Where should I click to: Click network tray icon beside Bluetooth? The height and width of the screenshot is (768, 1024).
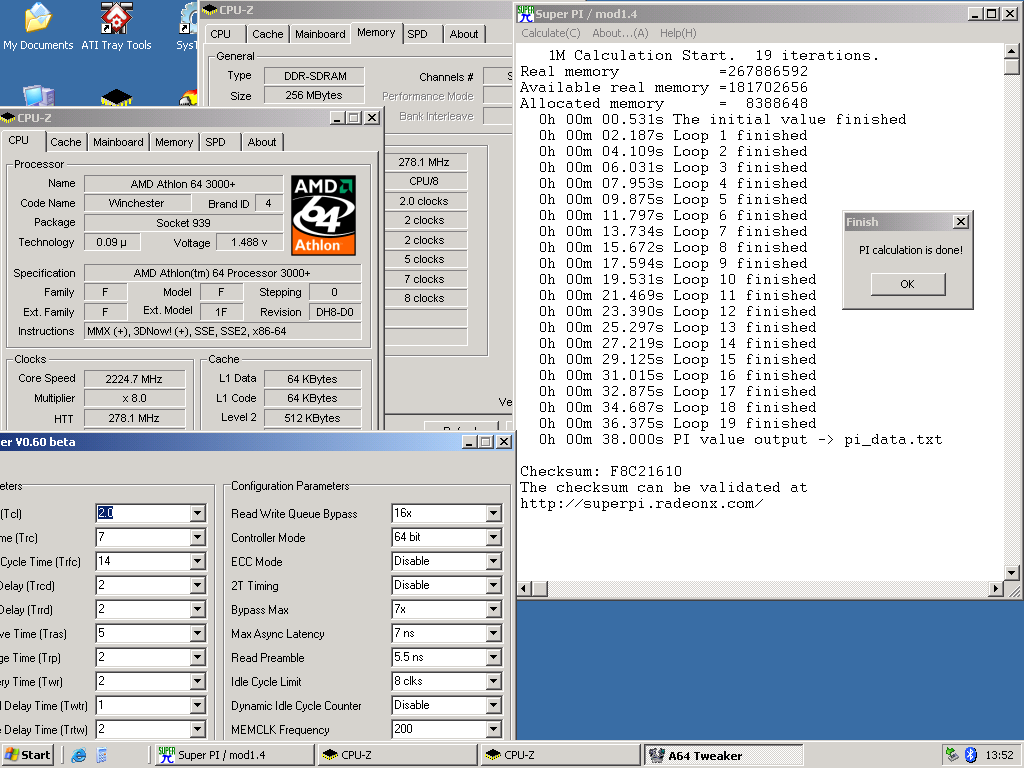tap(952, 755)
